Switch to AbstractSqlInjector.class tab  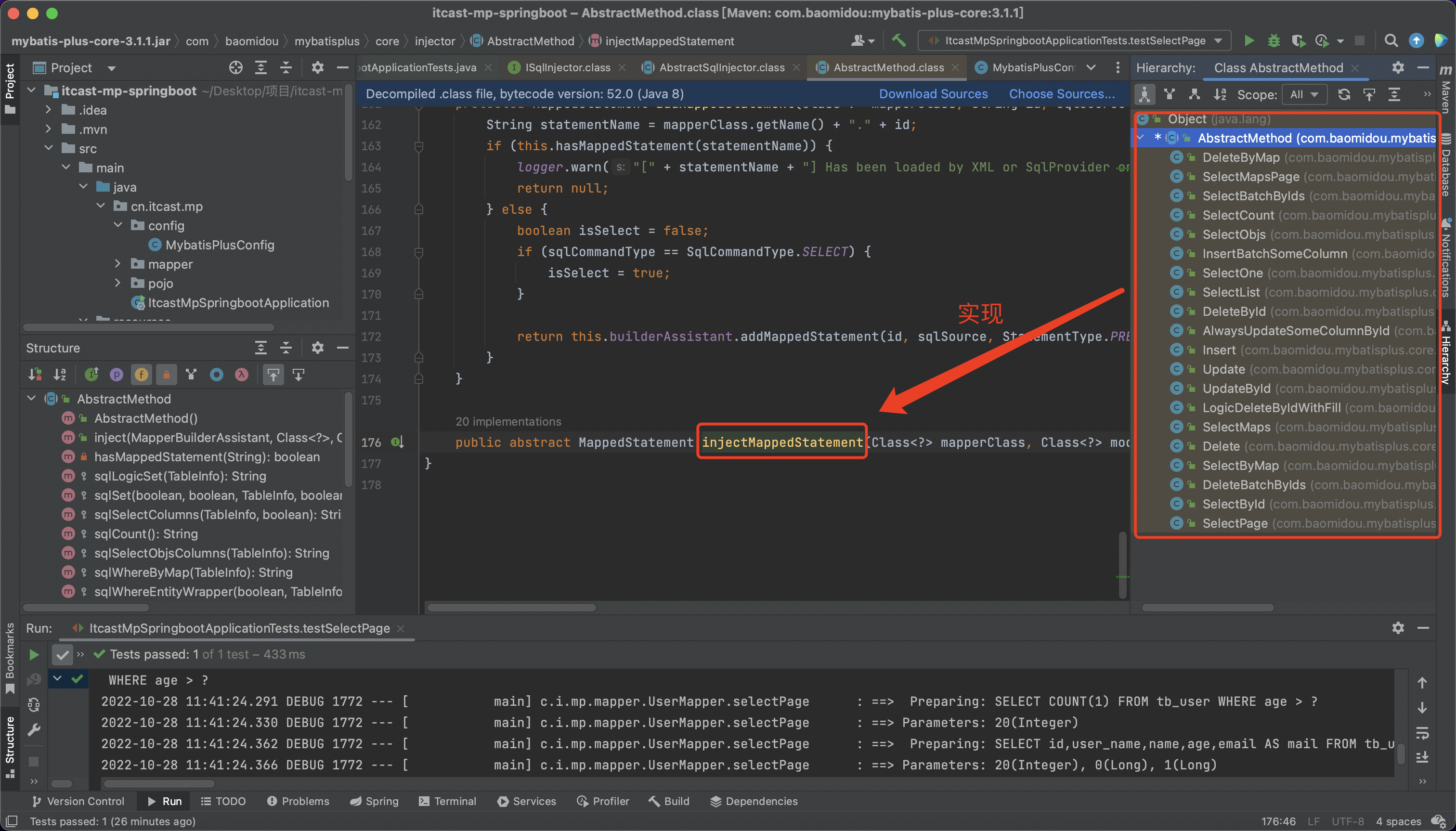click(721, 68)
